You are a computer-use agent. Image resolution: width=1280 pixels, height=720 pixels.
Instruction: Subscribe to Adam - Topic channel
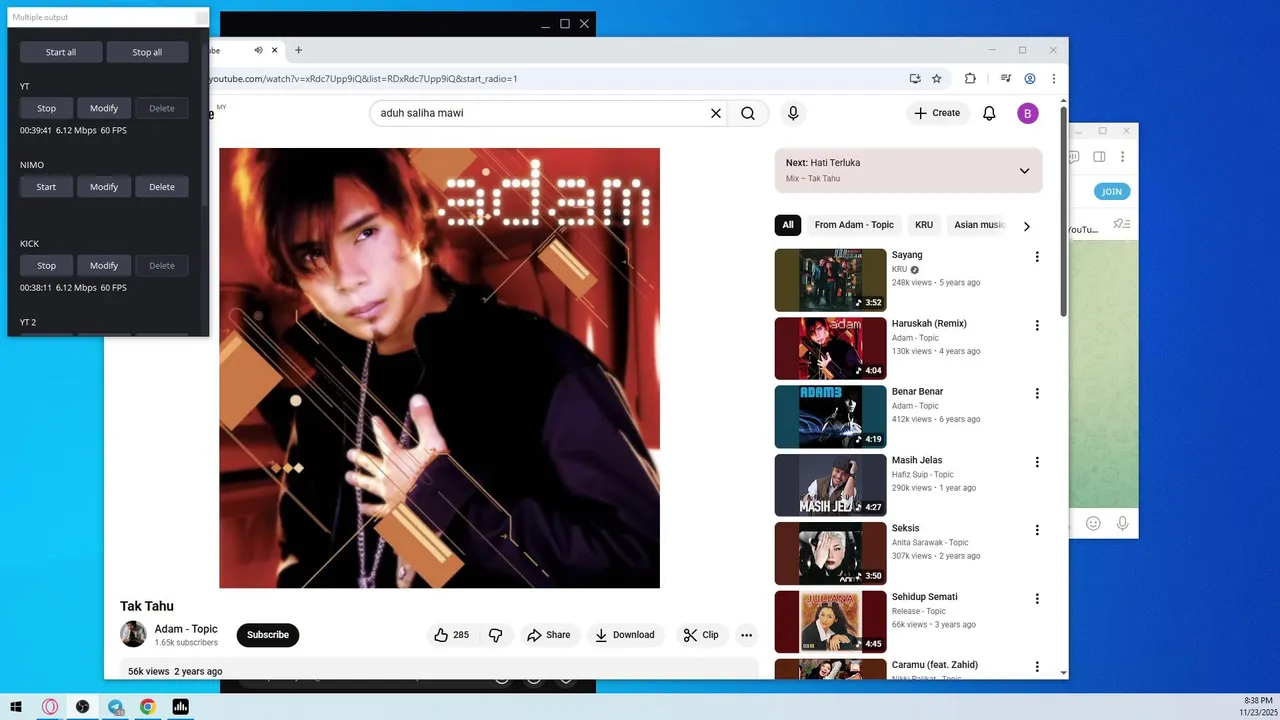click(268, 635)
